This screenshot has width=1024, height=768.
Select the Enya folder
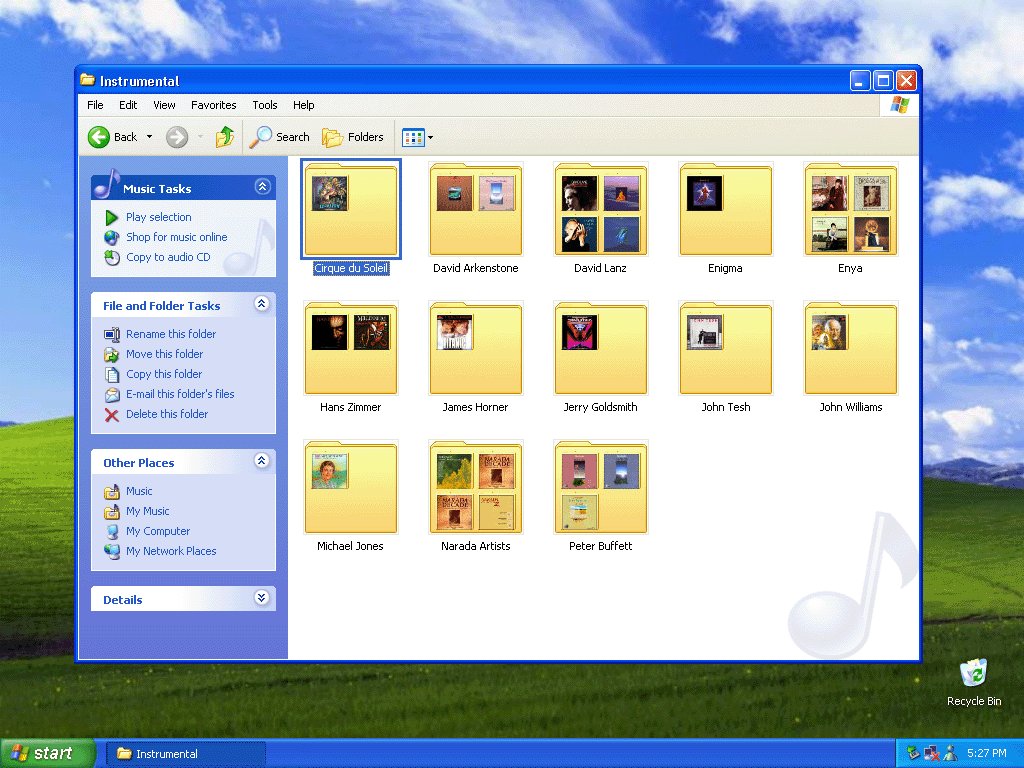[x=850, y=217]
